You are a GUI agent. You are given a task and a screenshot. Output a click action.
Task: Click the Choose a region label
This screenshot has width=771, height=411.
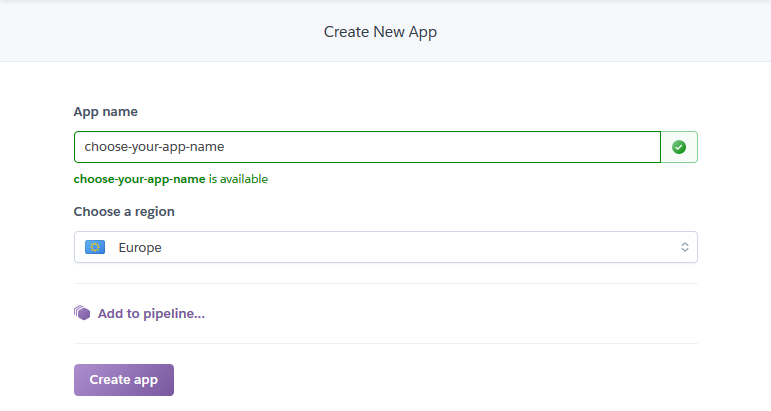click(x=124, y=211)
